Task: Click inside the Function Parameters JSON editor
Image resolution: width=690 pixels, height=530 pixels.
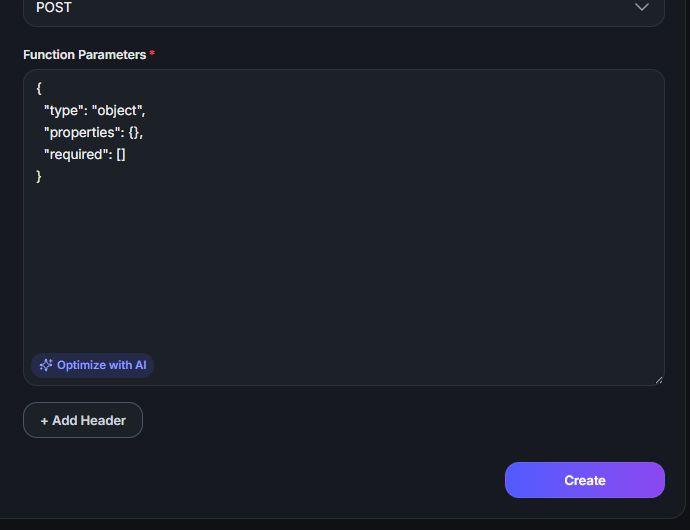Action: 344,227
